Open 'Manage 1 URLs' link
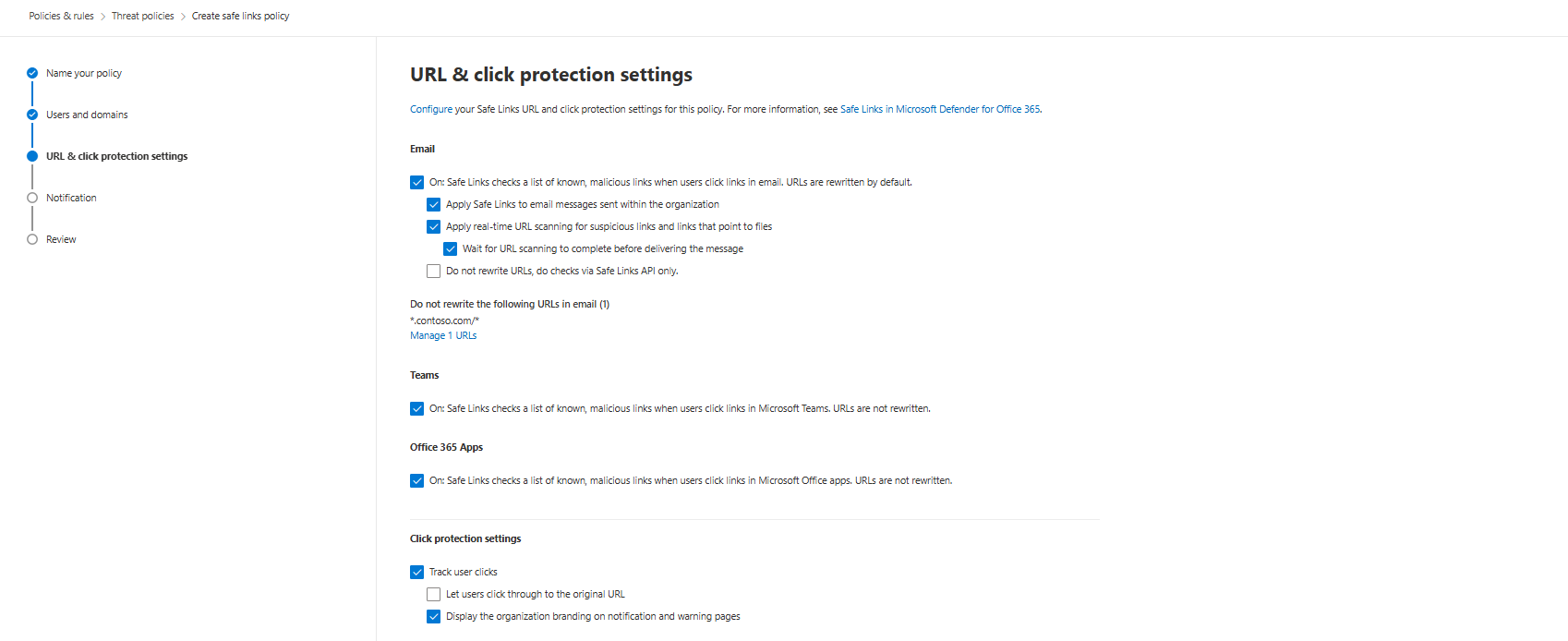 tap(443, 336)
